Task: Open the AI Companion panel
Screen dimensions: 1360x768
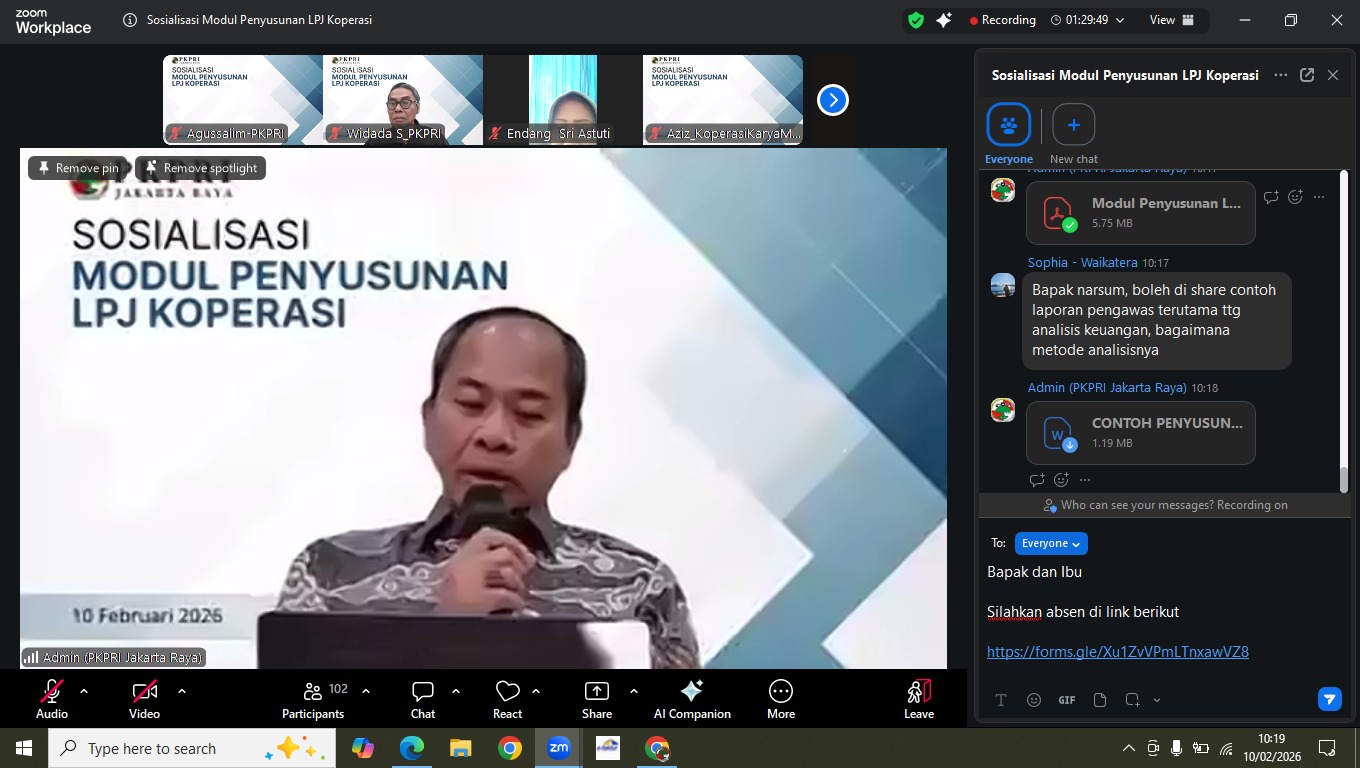Action: [x=691, y=699]
